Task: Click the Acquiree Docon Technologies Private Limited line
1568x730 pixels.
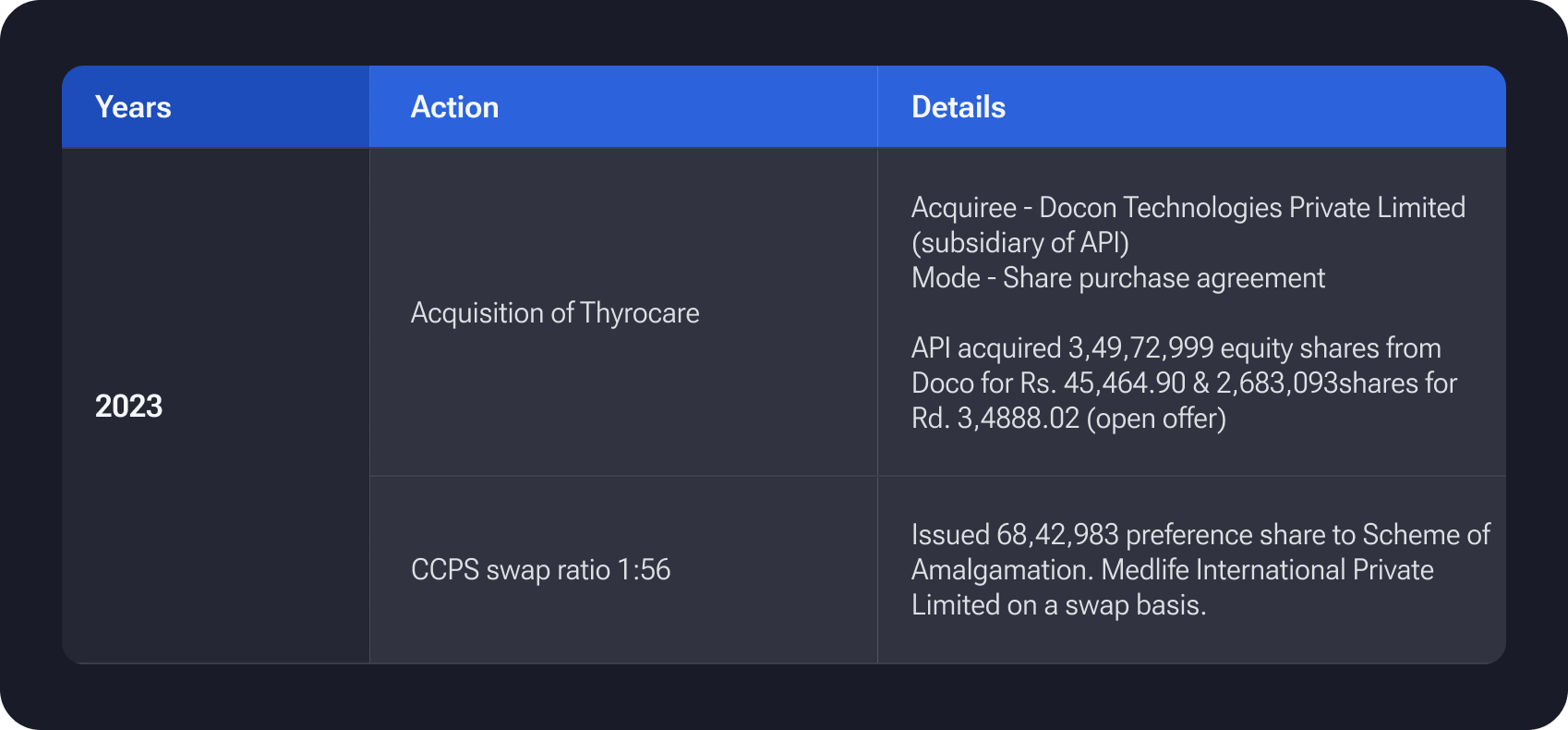Action: pyautogui.click(x=1188, y=207)
